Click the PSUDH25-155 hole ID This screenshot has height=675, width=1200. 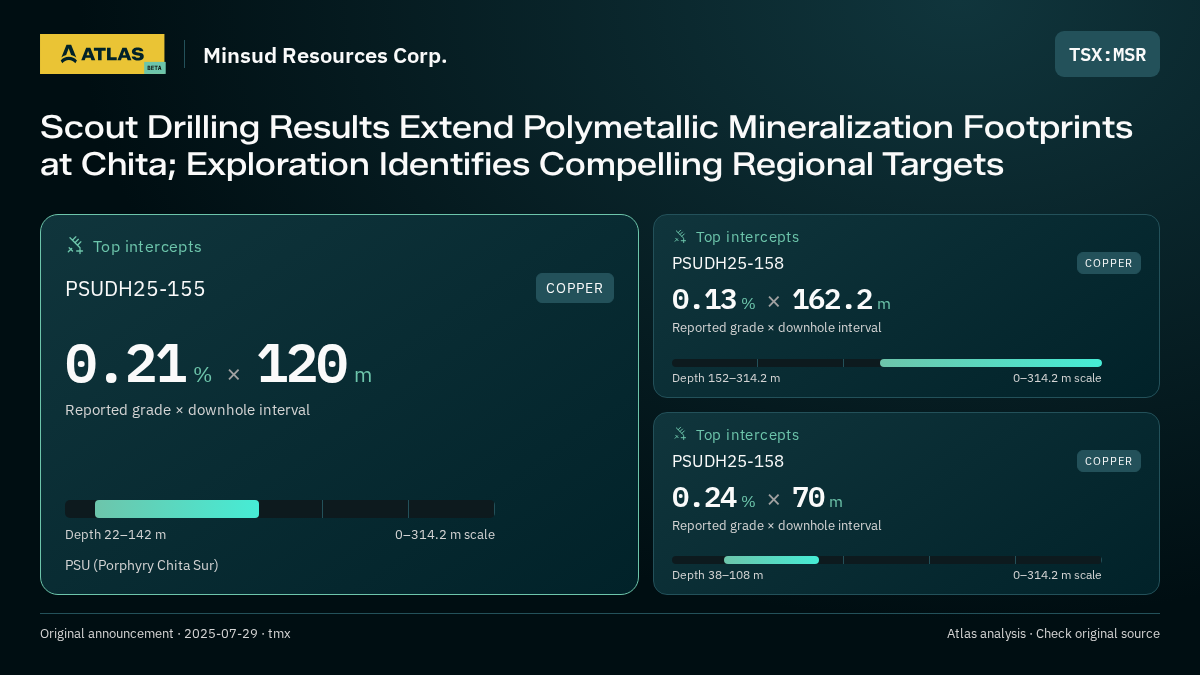[x=135, y=289]
